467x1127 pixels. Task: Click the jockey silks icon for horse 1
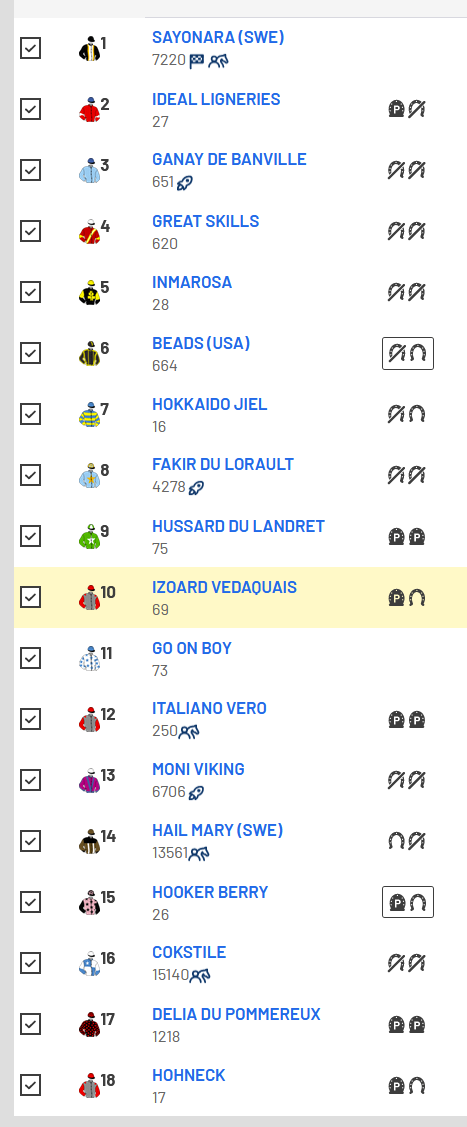89,48
